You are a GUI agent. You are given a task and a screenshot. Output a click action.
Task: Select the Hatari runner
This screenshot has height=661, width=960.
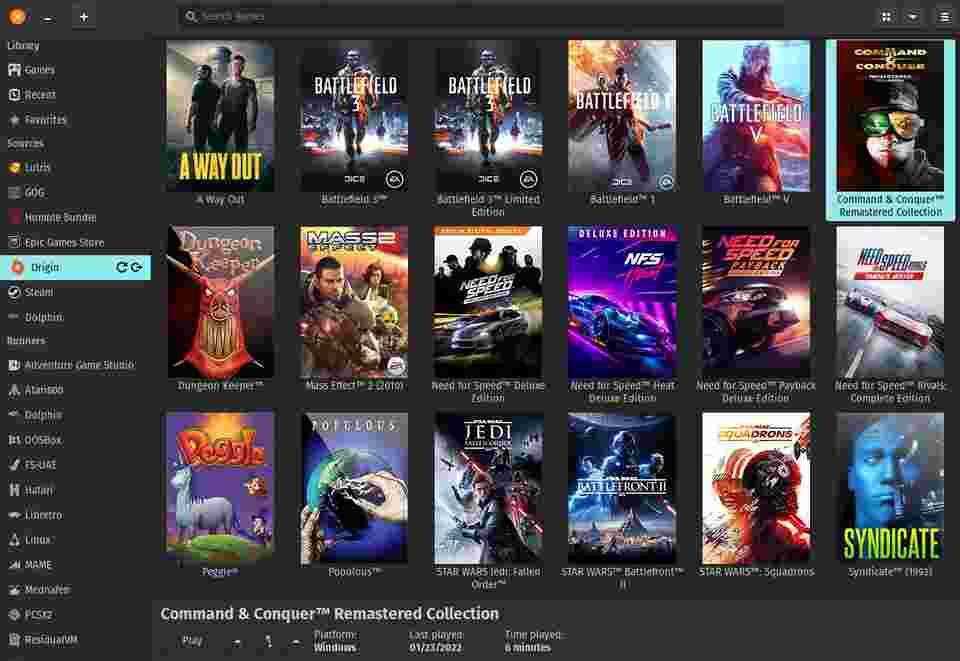click(75, 490)
